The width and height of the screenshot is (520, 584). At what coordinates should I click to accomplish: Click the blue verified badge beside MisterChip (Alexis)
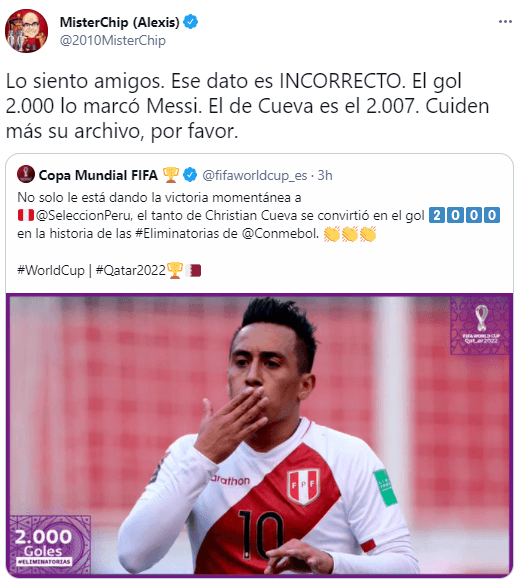(191, 22)
